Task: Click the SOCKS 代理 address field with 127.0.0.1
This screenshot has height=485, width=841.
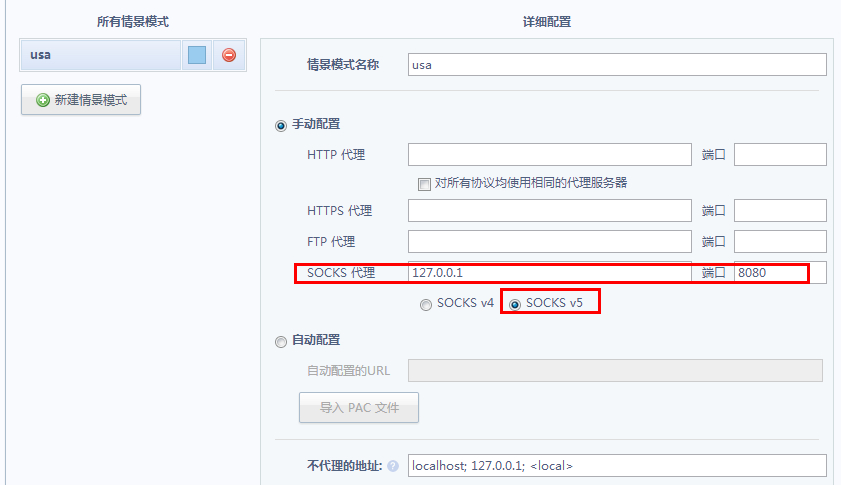Action: 550,273
